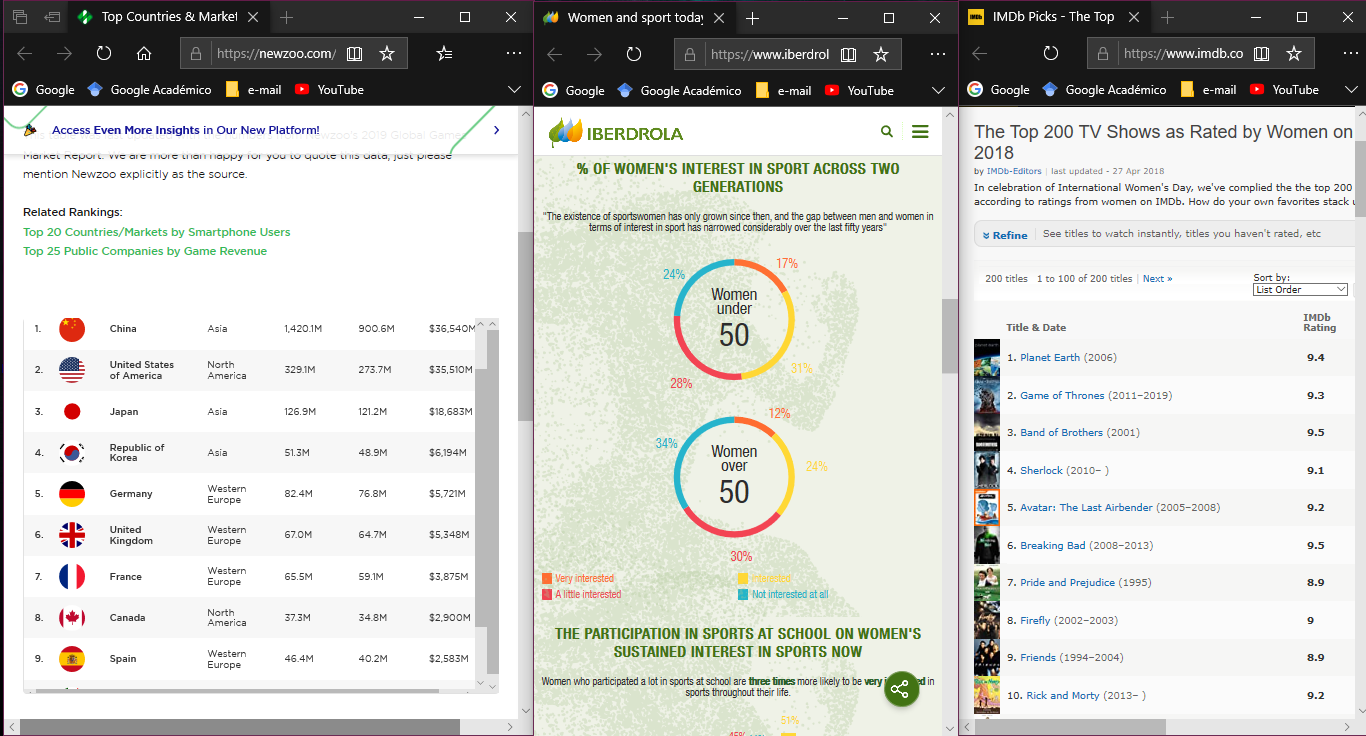
Task: Click Avatar: The Last Airbender poster thumbnail
Action: point(986,508)
